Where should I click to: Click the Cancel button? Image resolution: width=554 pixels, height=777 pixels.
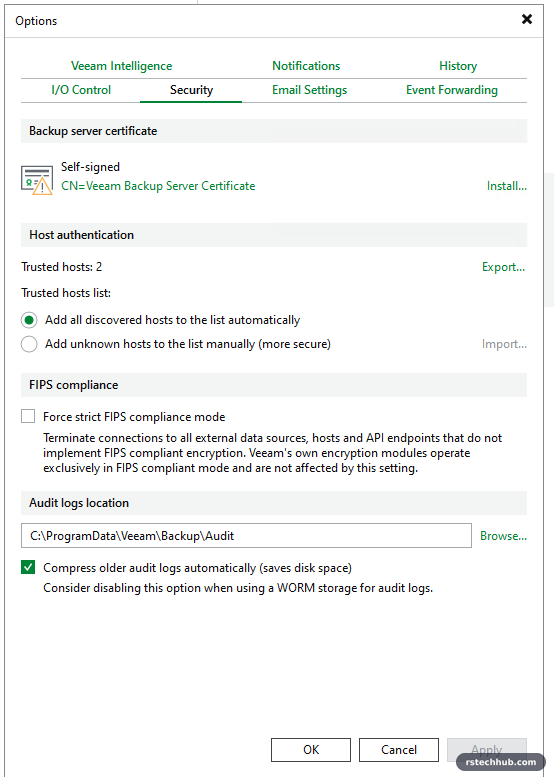tap(399, 750)
